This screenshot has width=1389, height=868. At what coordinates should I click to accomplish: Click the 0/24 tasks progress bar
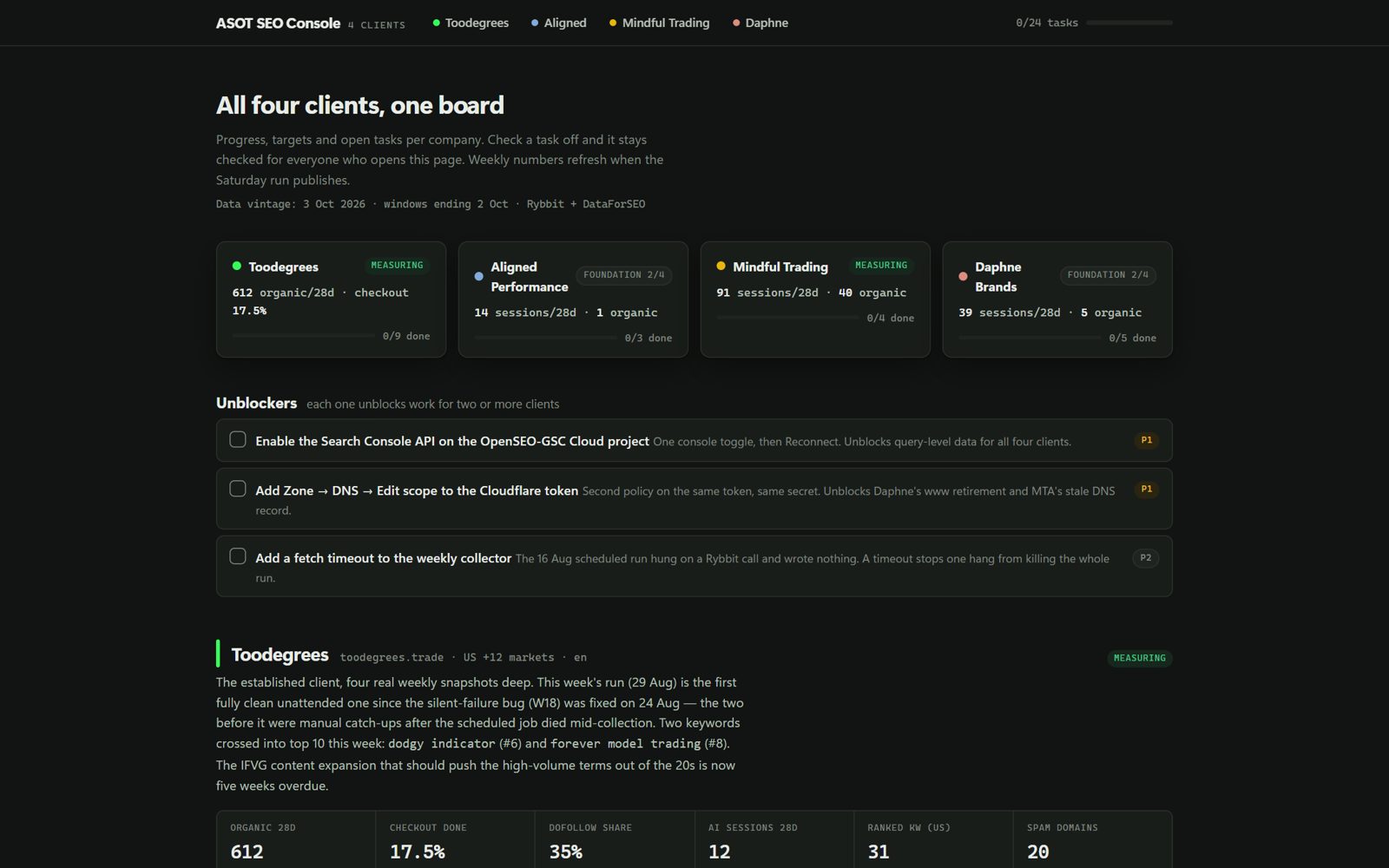(x=1129, y=23)
